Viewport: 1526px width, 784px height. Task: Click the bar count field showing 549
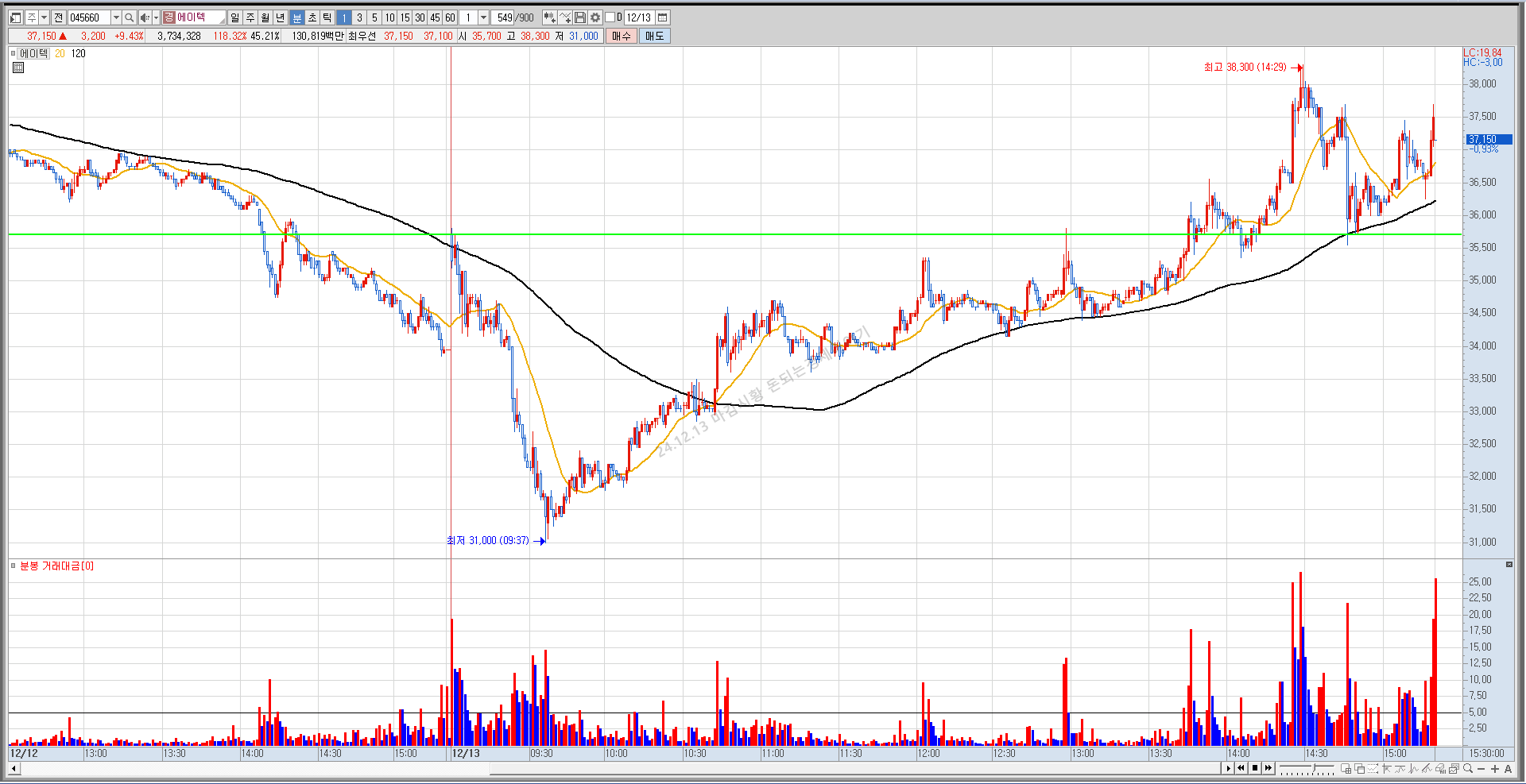[x=504, y=17]
